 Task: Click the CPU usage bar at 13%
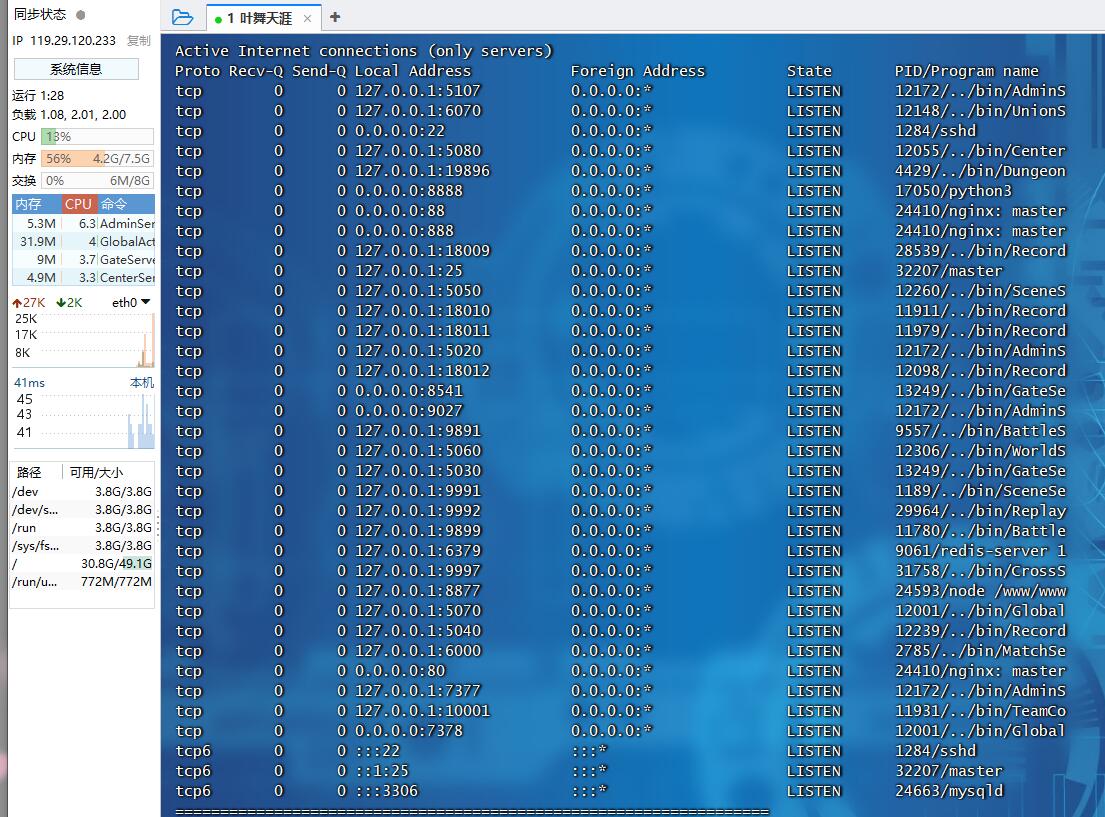97,137
